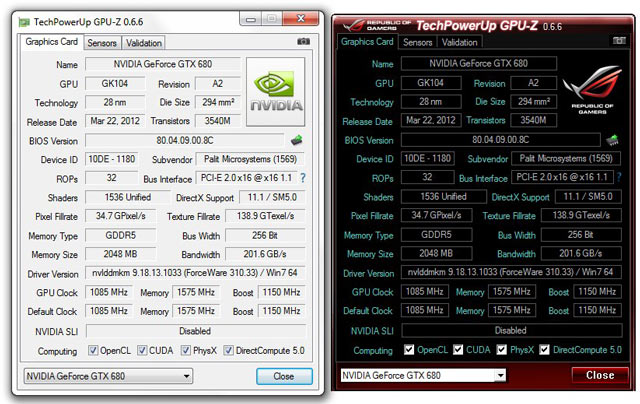Toggle DirectCompute 5.0 checkbox in the ROG window
The image size is (640, 404).
pos(544,349)
